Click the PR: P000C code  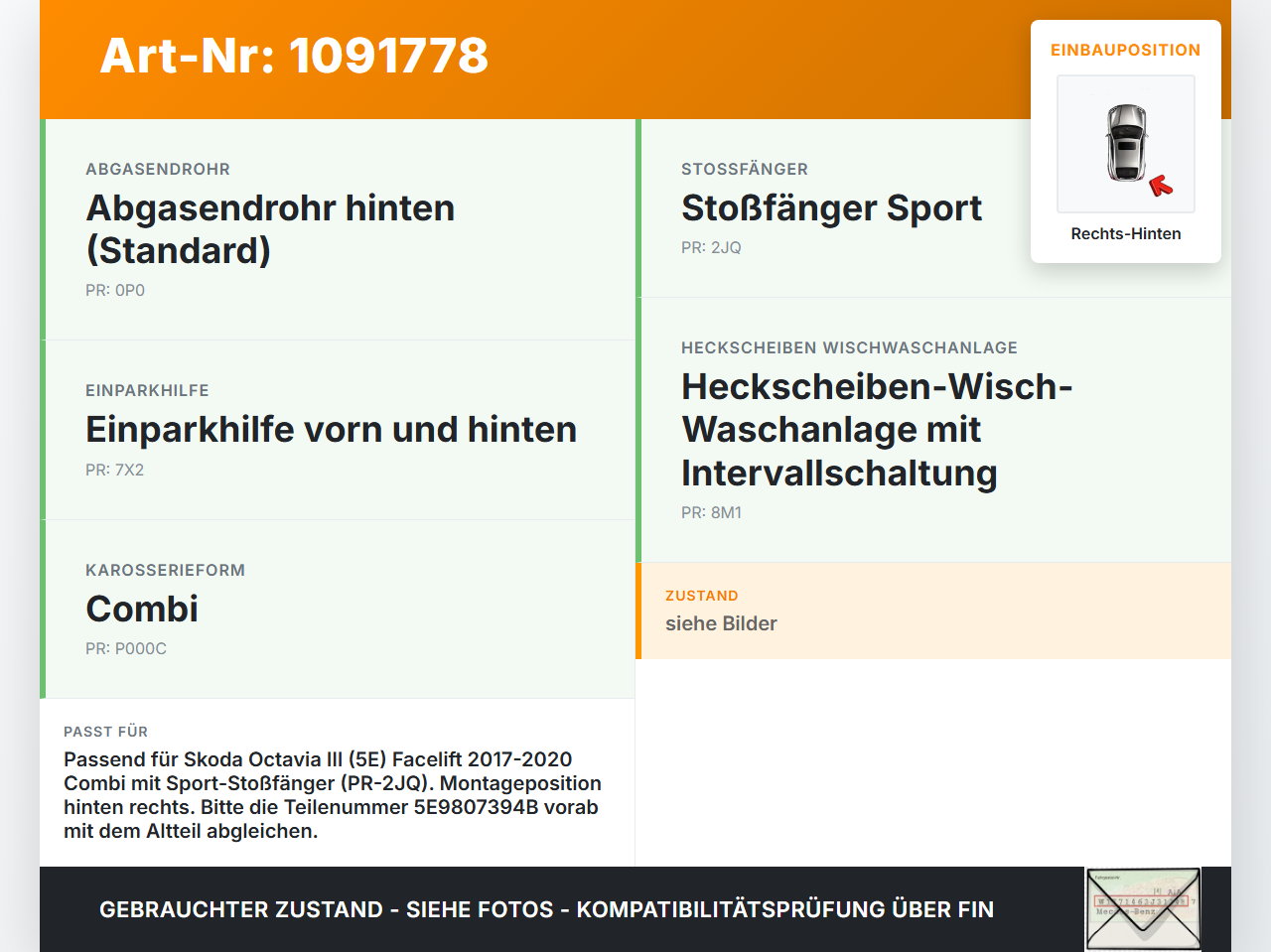coord(126,649)
